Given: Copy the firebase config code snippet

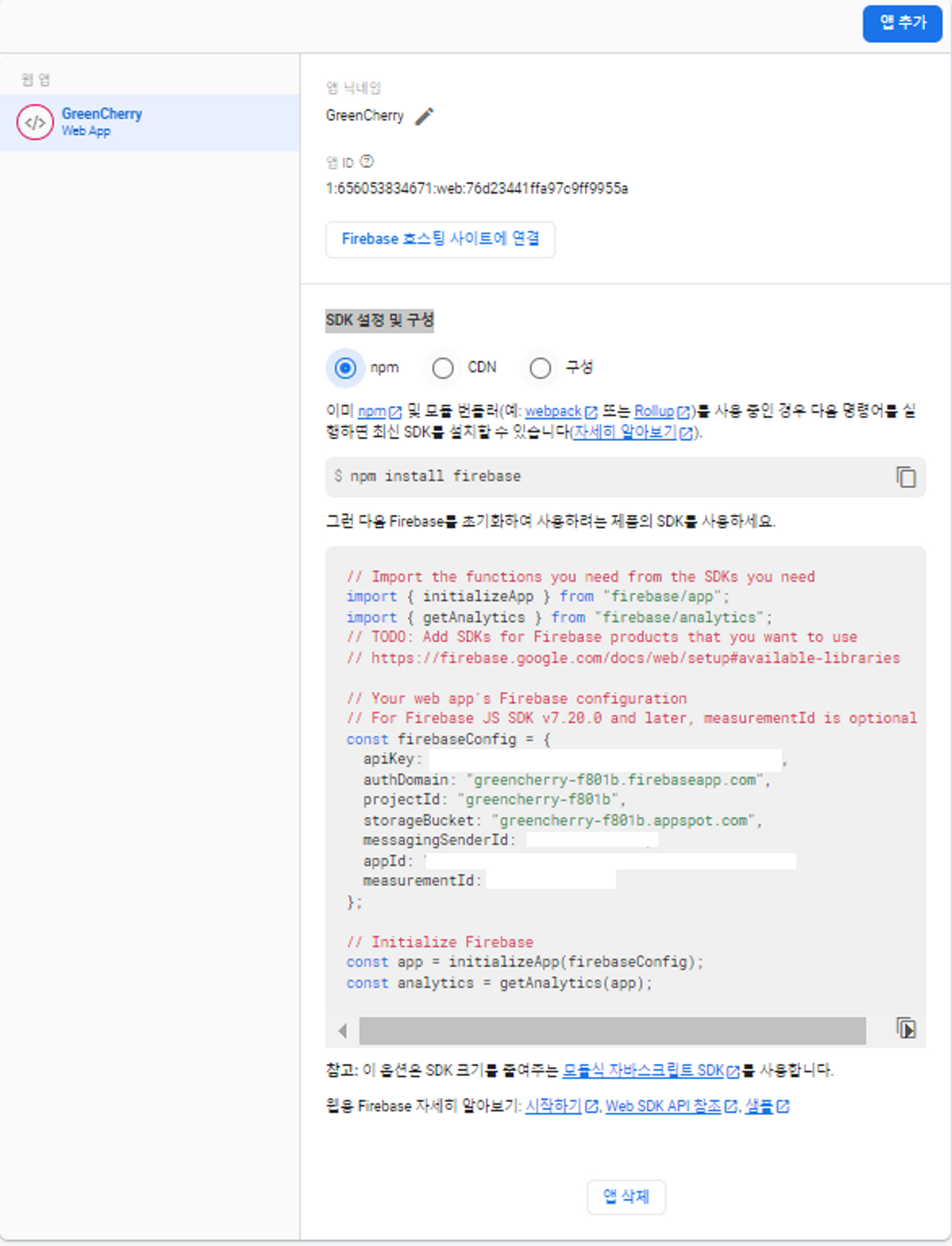Looking at the screenshot, I should click(x=906, y=1028).
